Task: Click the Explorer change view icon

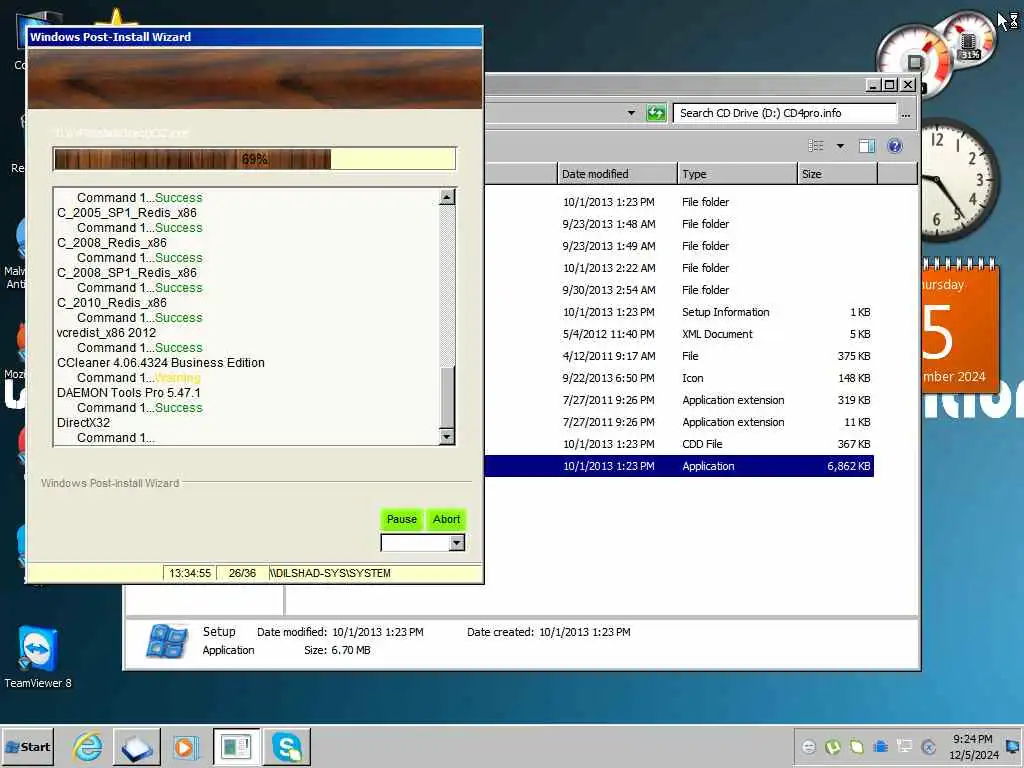Action: click(816, 146)
